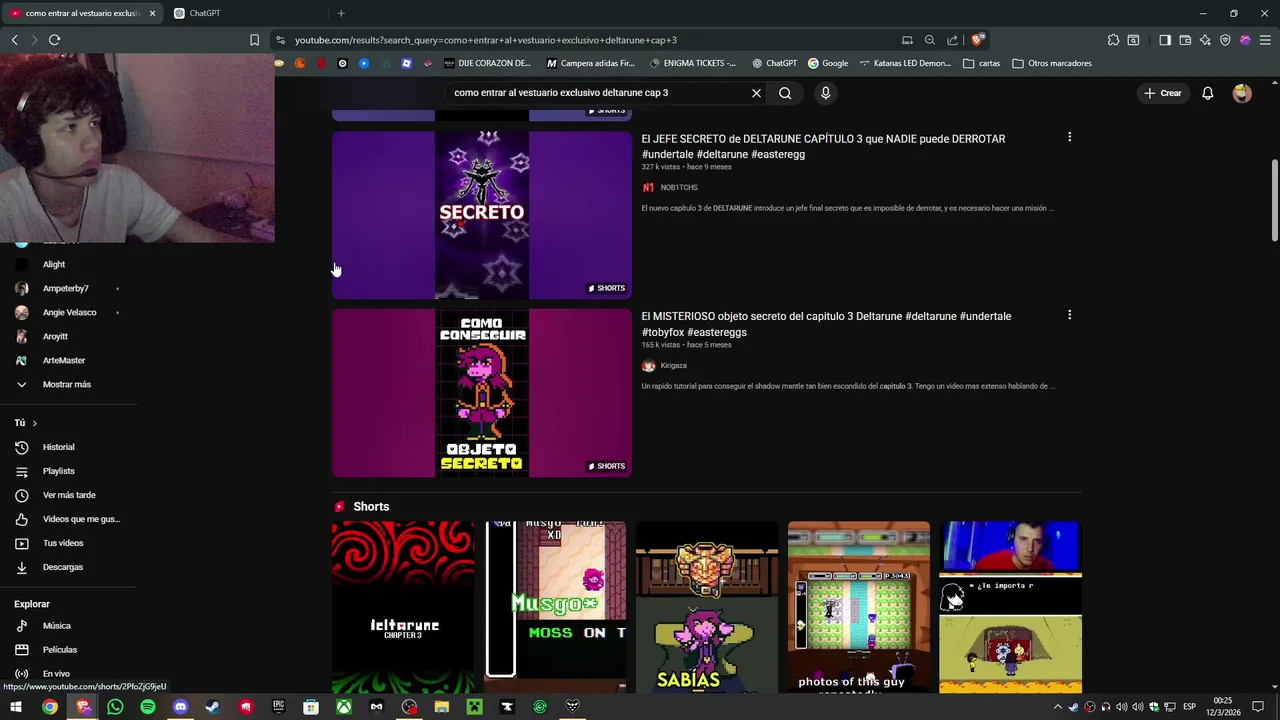
Task: Expand the Tú section chevron
Action: click(x=34, y=423)
